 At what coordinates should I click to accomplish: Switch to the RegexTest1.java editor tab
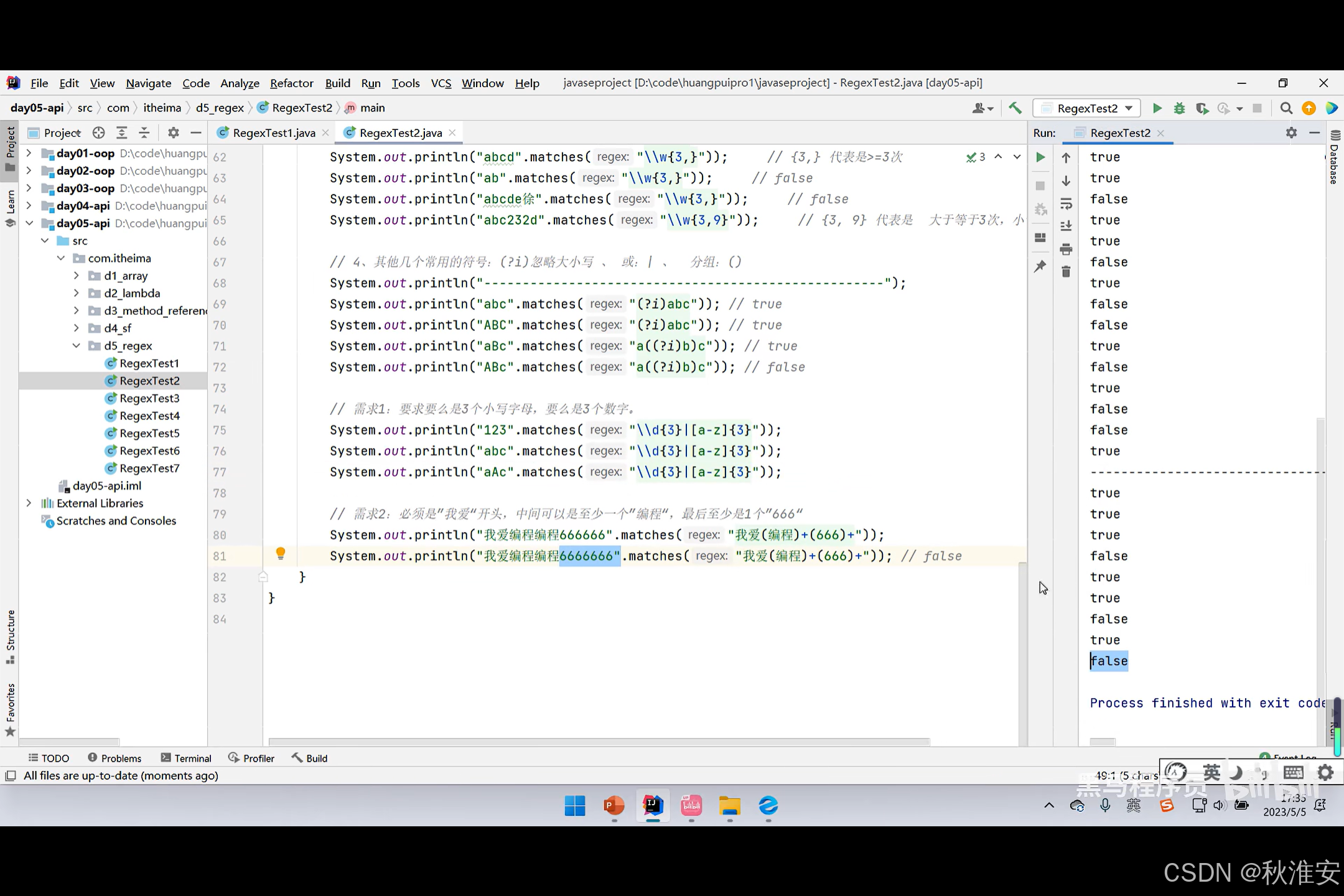point(274,133)
